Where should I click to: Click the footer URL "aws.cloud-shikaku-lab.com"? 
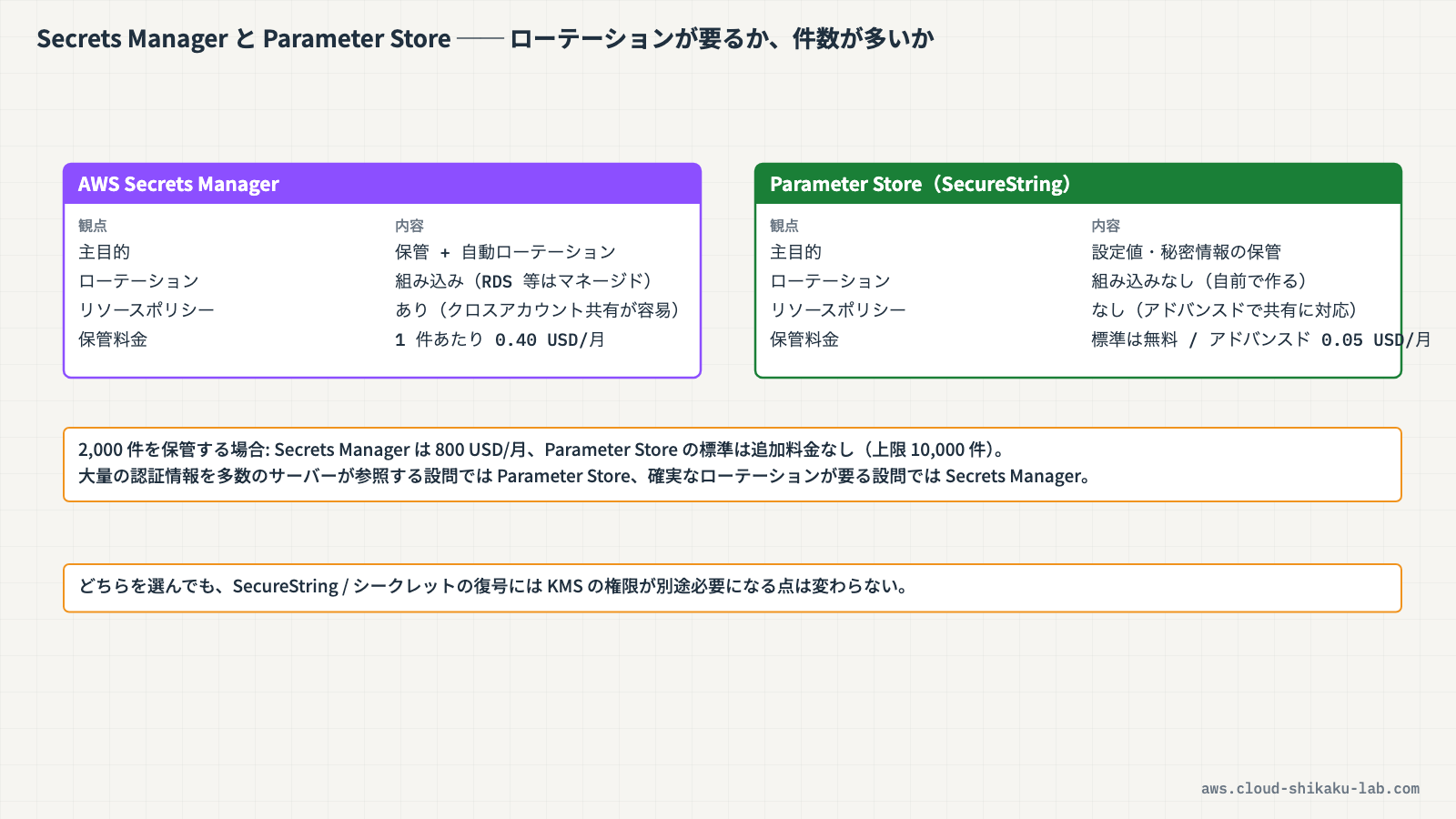[1310, 789]
